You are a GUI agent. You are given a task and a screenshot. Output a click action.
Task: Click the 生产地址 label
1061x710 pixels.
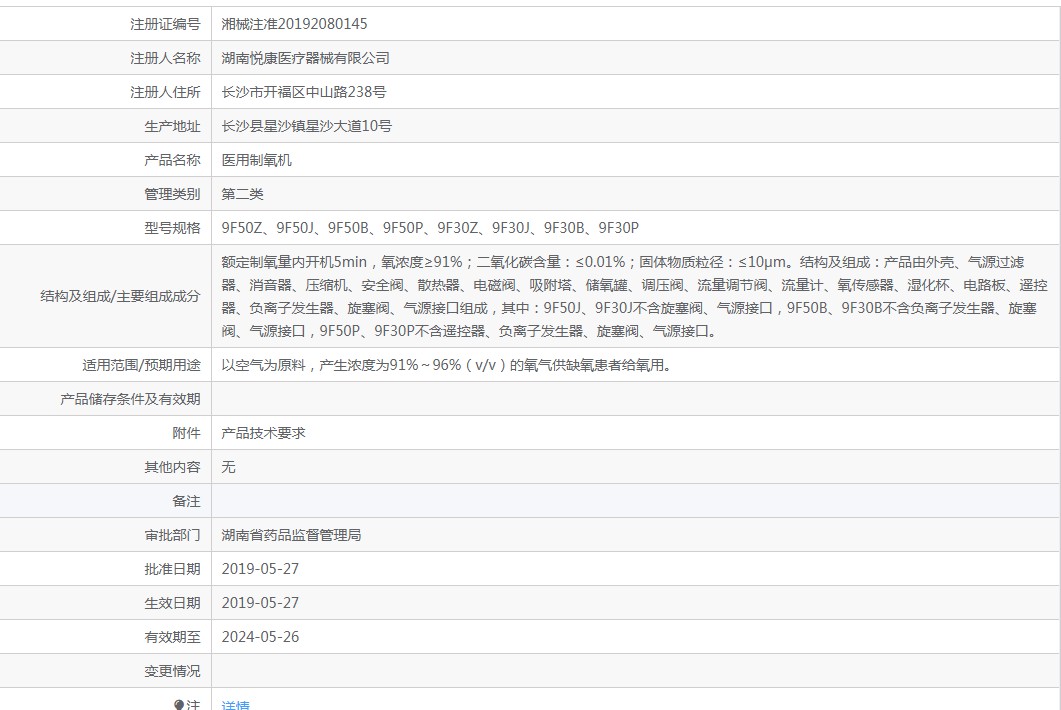point(173,127)
